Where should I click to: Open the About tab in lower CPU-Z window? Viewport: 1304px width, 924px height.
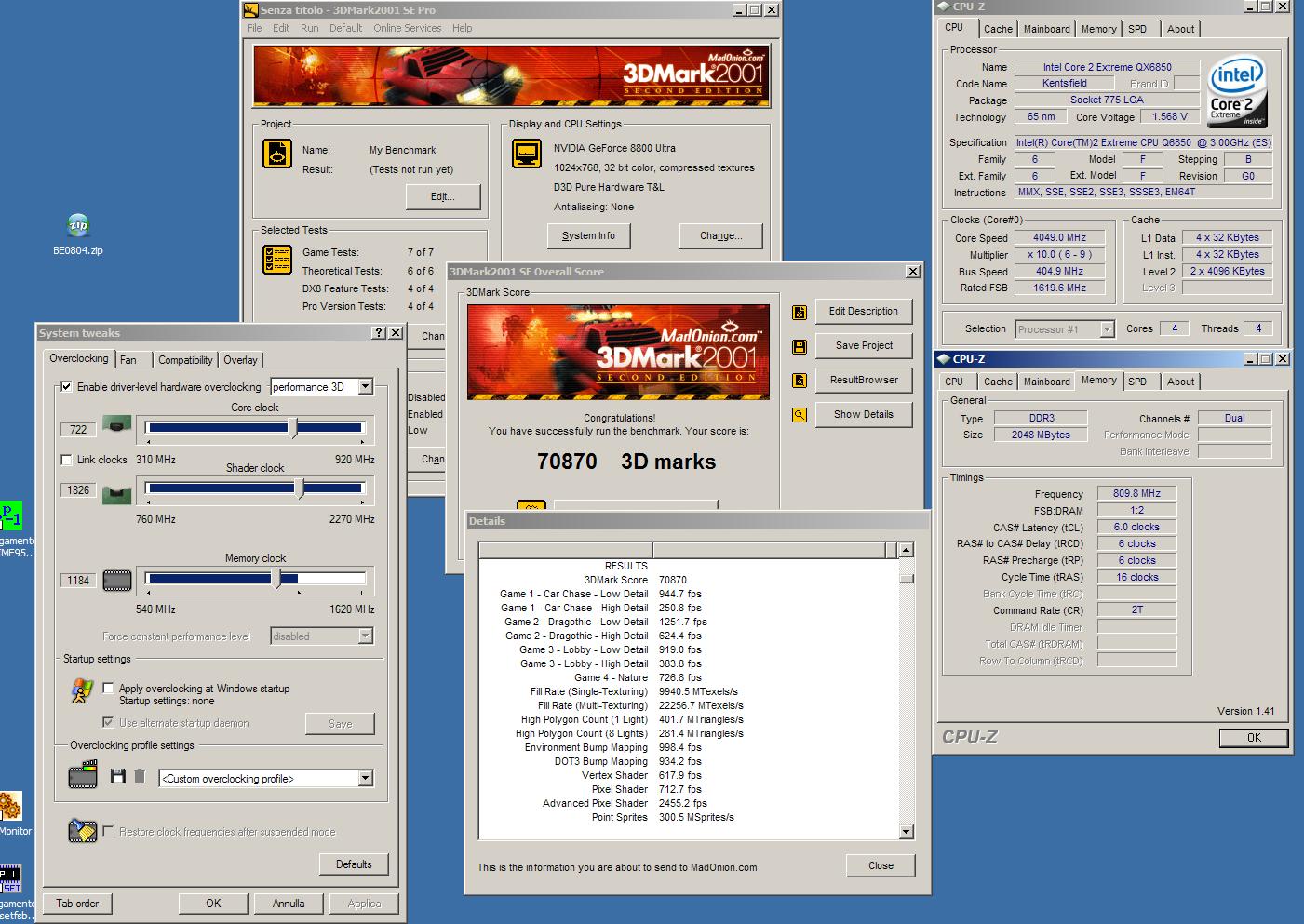pyautogui.click(x=1180, y=382)
